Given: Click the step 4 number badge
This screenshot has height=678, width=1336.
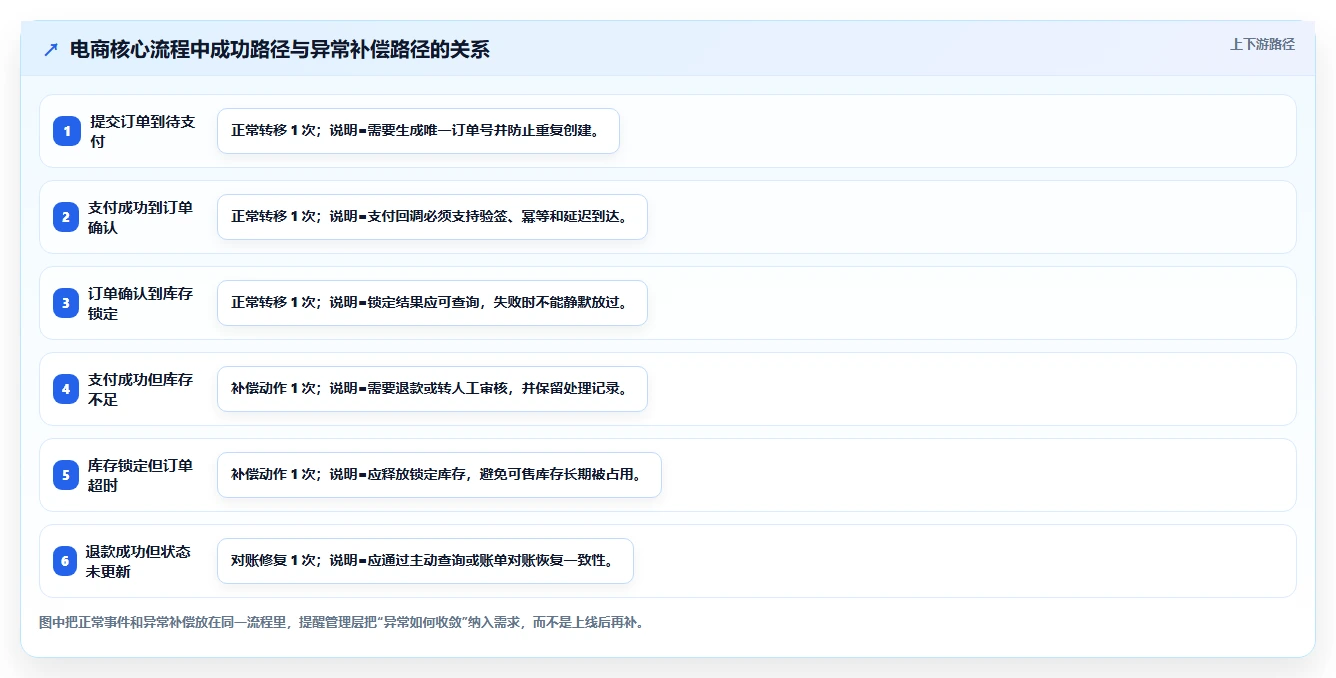Looking at the screenshot, I should pyautogui.click(x=66, y=389).
